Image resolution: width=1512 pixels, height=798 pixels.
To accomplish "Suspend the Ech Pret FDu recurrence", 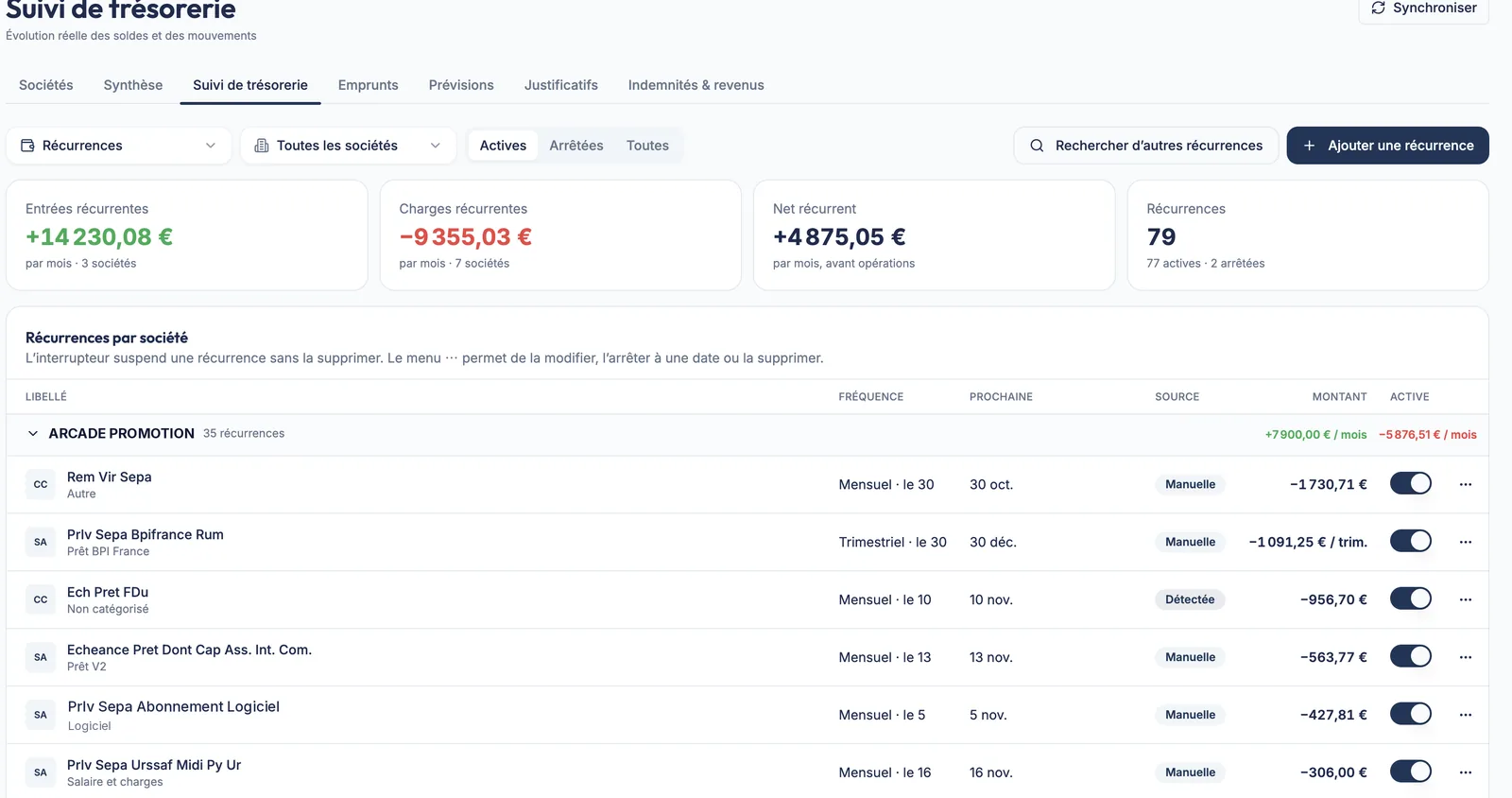I will point(1410,598).
